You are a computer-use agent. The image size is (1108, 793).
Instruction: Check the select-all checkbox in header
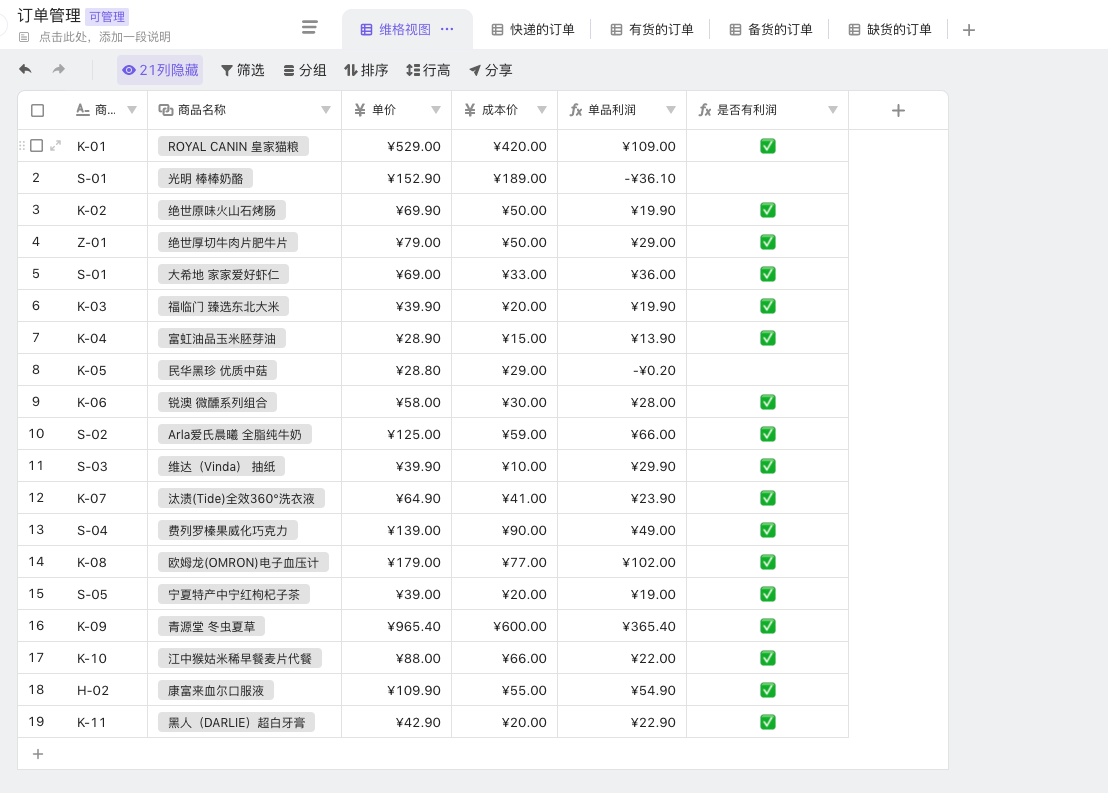point(38,110)
